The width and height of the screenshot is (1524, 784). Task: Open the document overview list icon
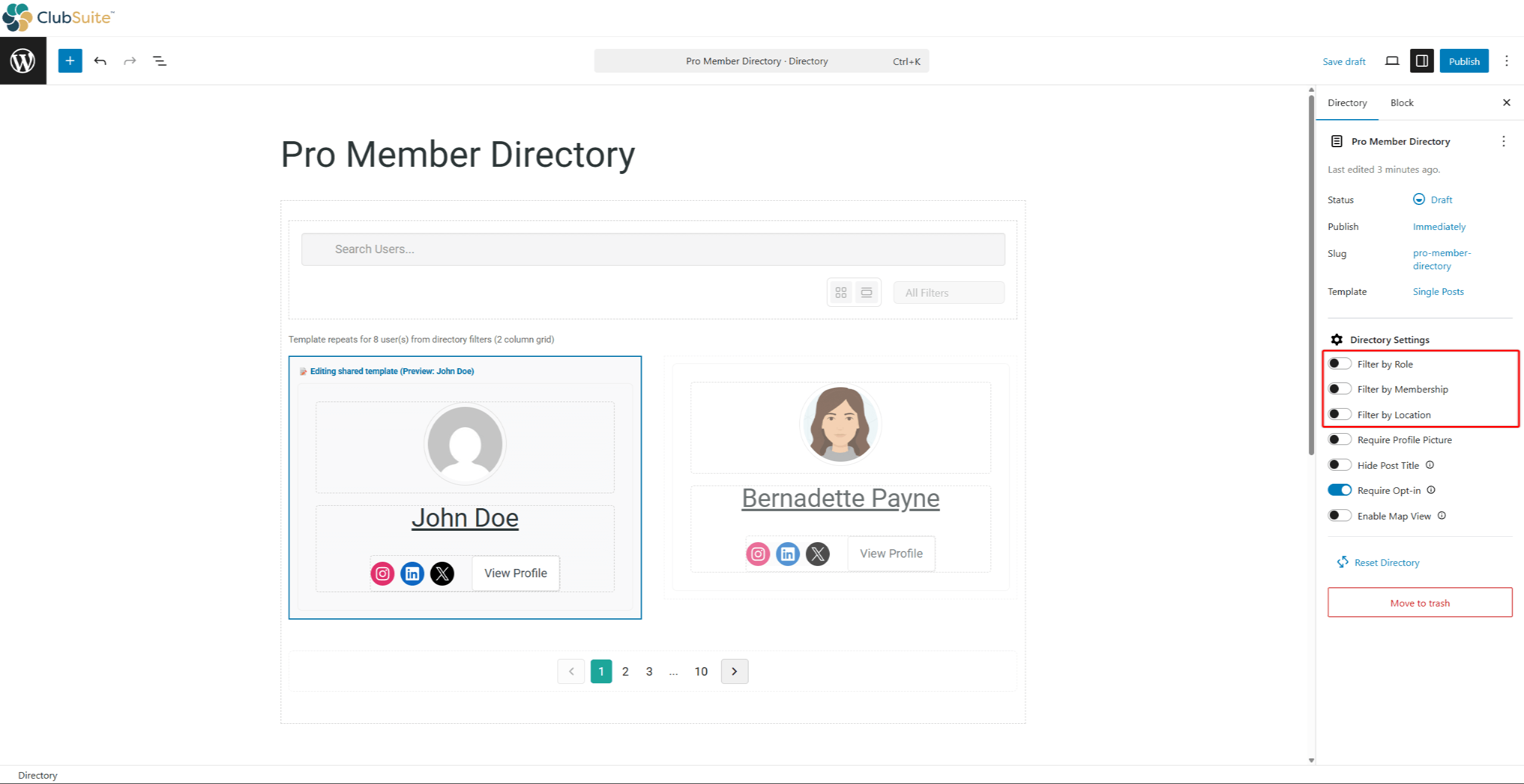(160, 61)
